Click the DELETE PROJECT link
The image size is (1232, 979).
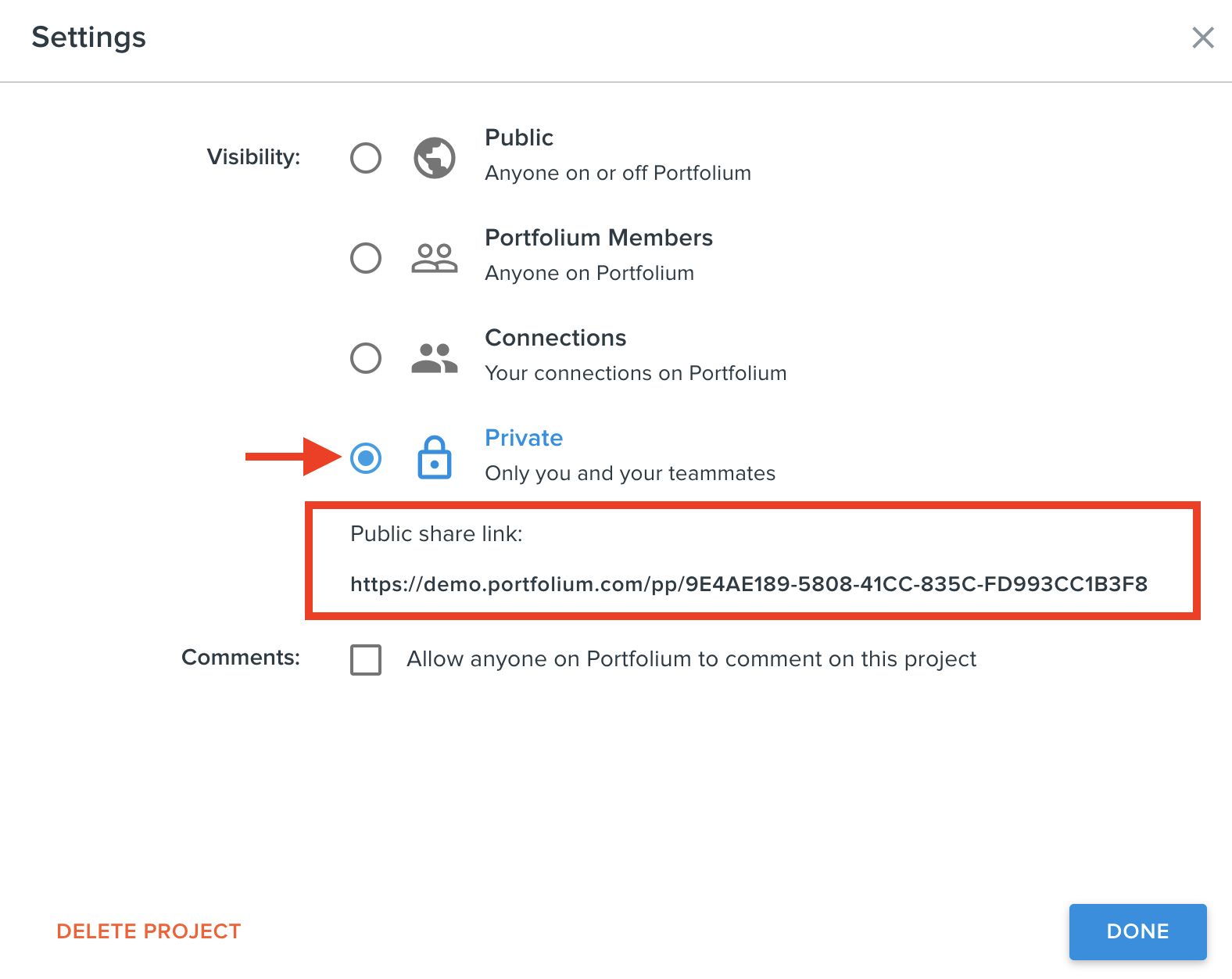[149, 931]
